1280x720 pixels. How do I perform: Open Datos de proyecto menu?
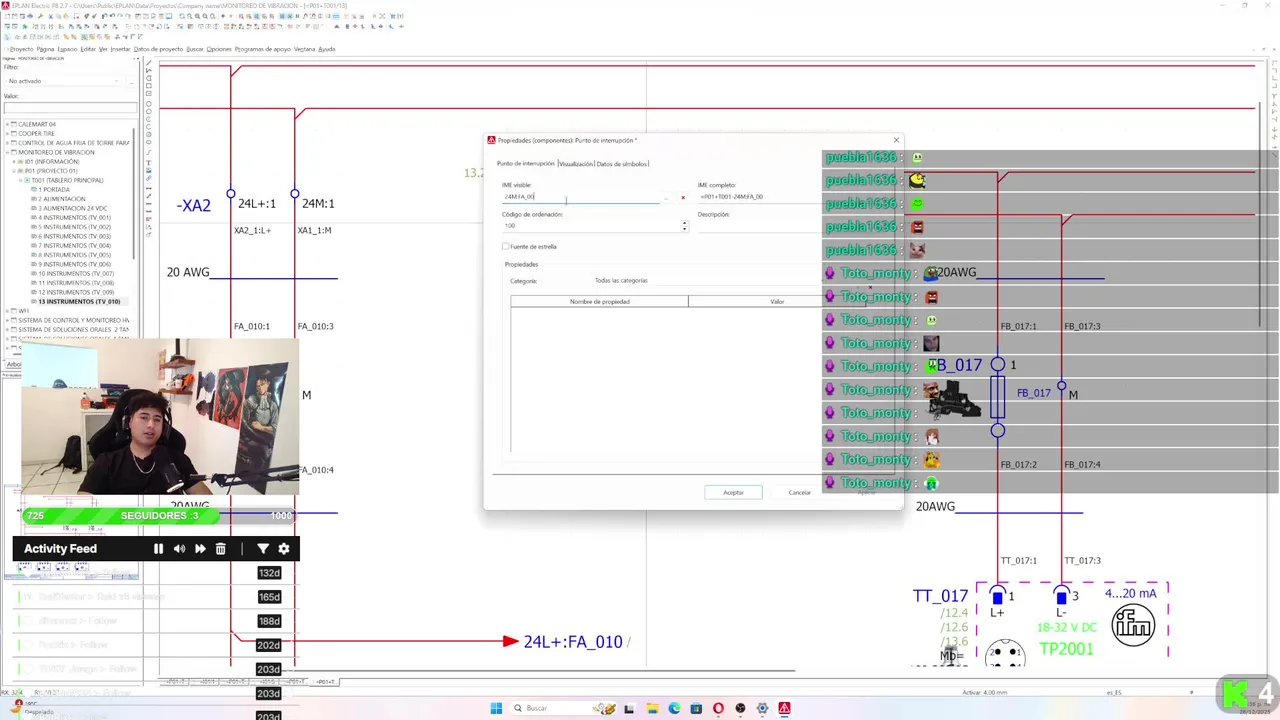point(158,49)
